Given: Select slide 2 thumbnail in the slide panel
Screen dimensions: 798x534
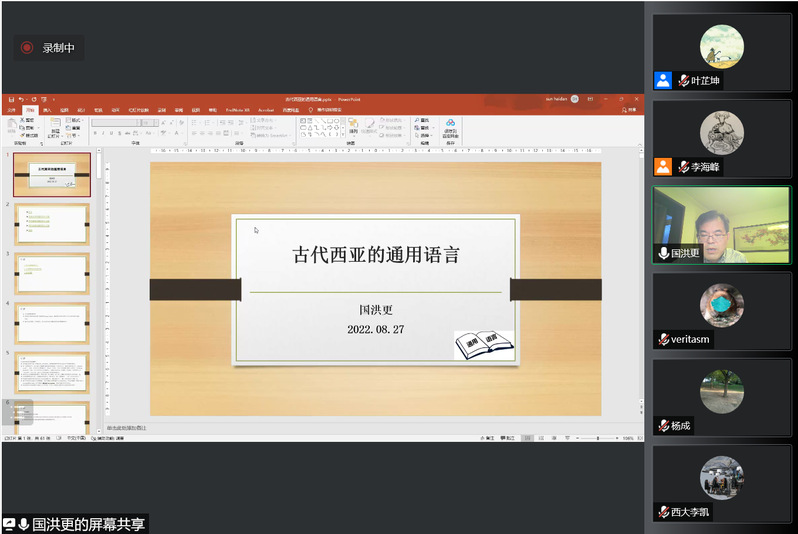Looking at the screenshot, I should [52, 224].
